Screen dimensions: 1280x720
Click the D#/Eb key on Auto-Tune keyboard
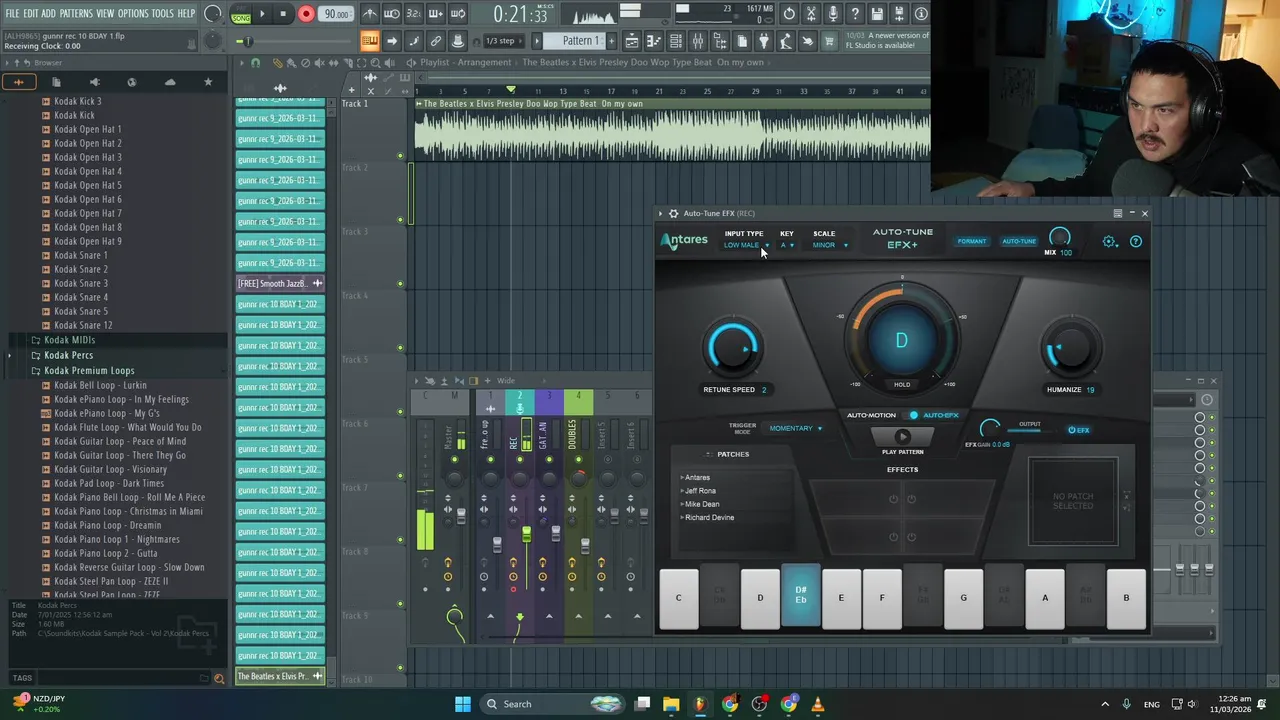(x=800, y=597)
